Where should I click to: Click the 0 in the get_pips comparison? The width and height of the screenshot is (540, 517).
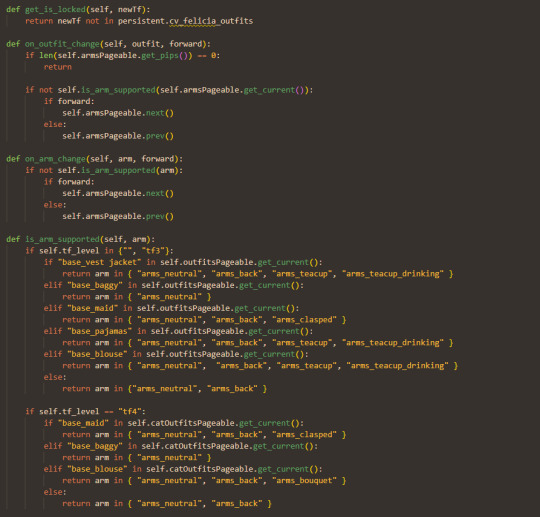[213, 55]
